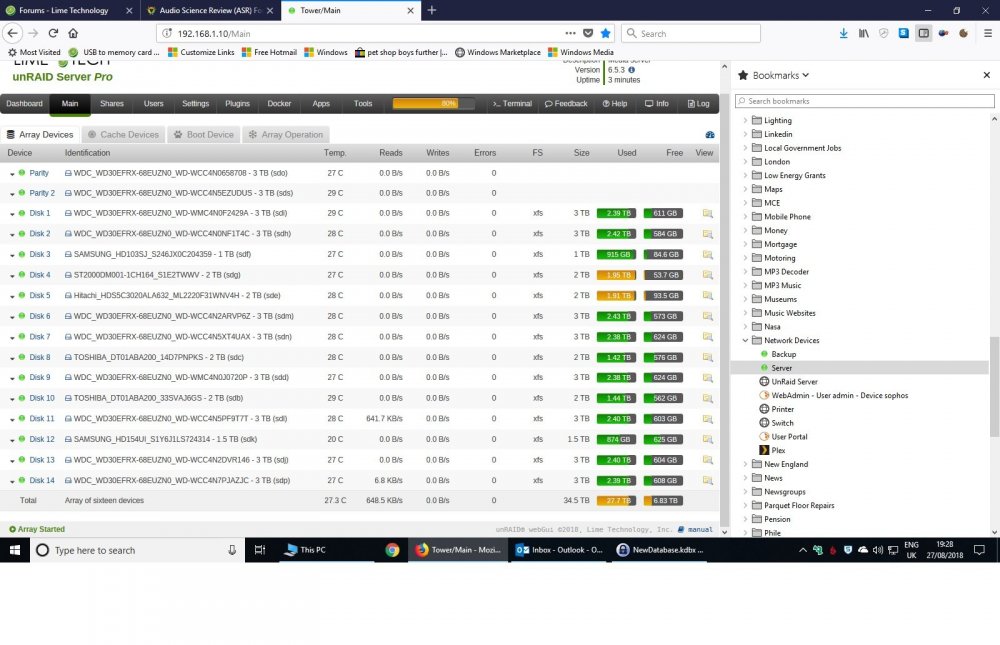Open the Windows notification center

[x=980, y=550]
